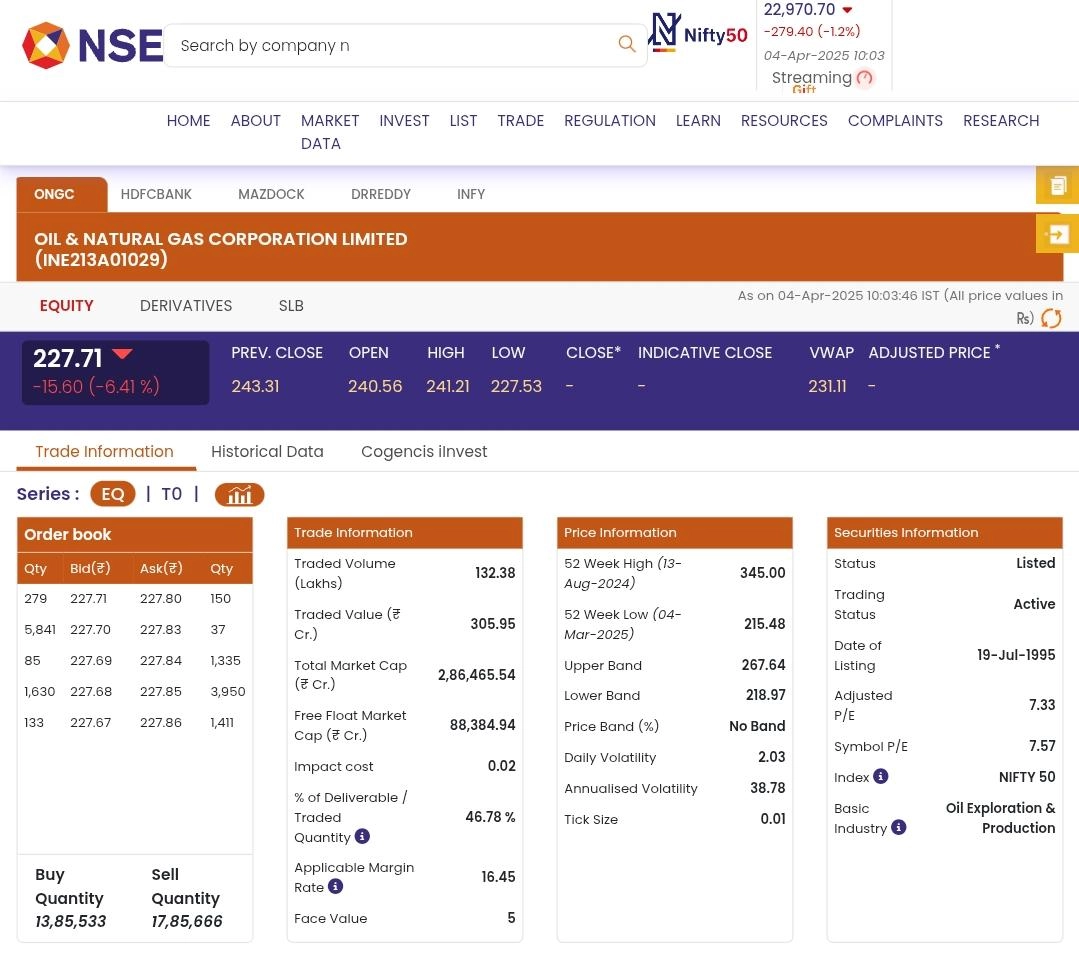Click info icon next to Index

click(880, 776)
